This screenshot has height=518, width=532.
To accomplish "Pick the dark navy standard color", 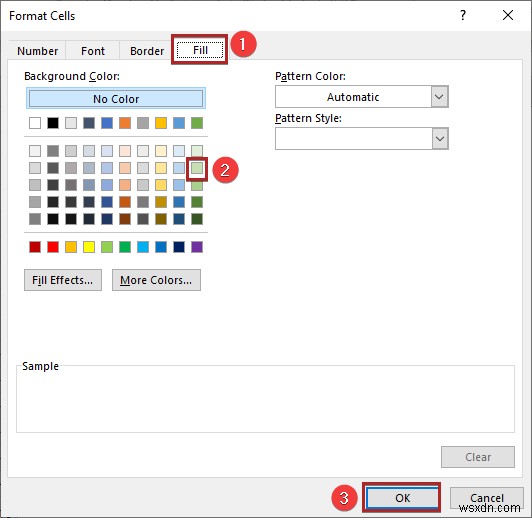I will pyautogui.click(x=179, y=247).
